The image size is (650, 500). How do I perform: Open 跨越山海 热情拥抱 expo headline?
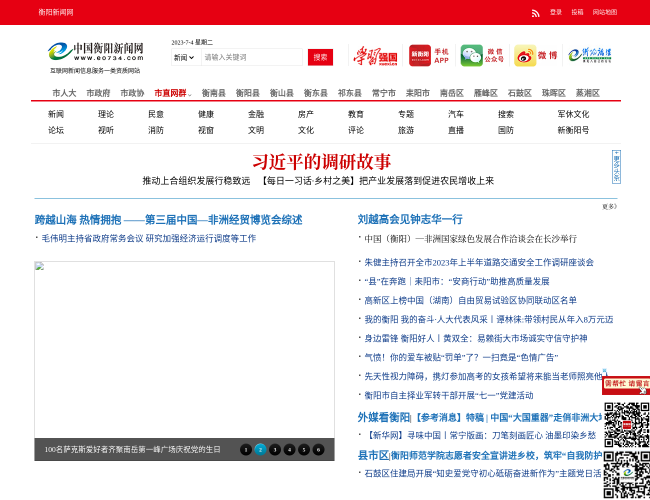[x=168, y=220]
